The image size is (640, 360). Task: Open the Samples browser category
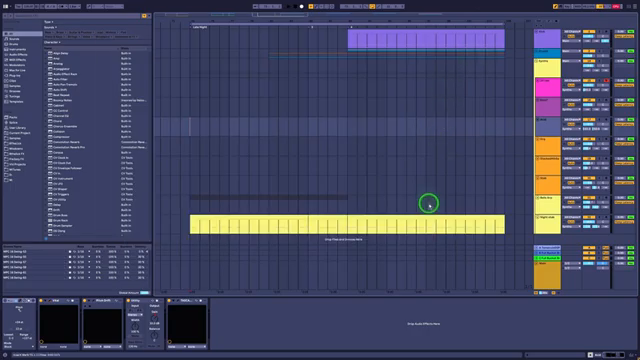click(x=15, y=86)
